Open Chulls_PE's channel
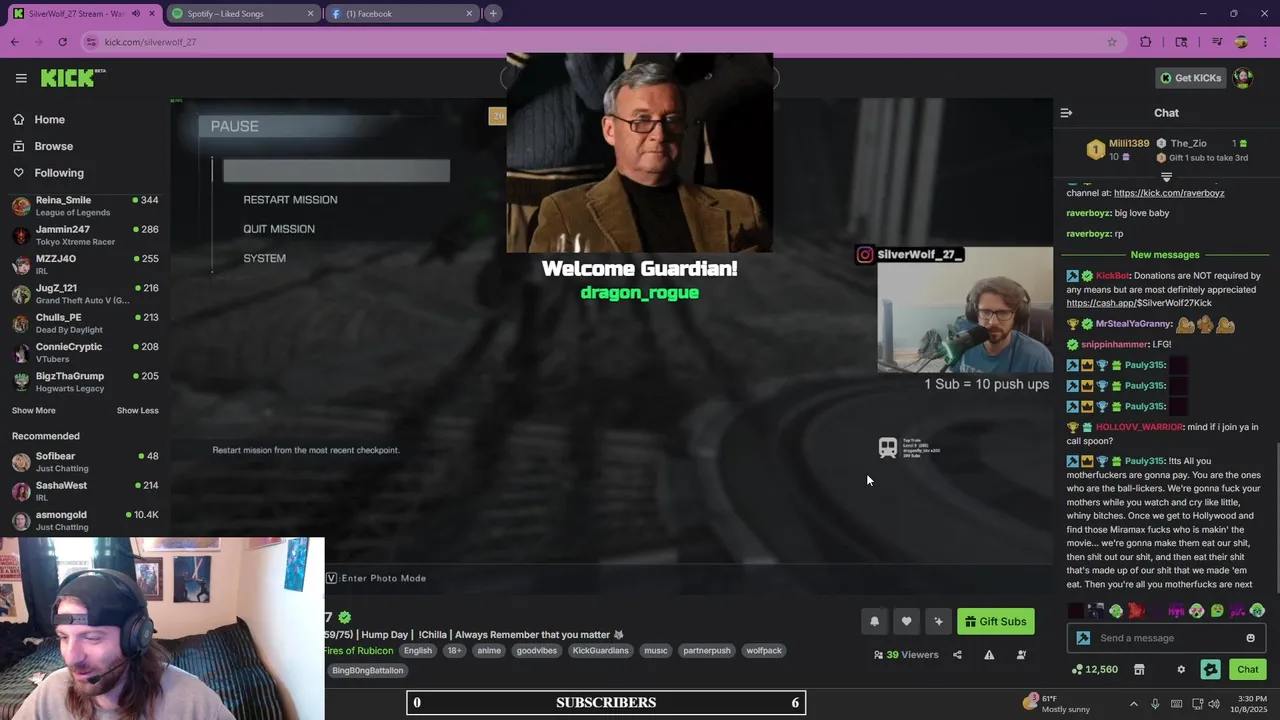 click(x=85, y=323)
